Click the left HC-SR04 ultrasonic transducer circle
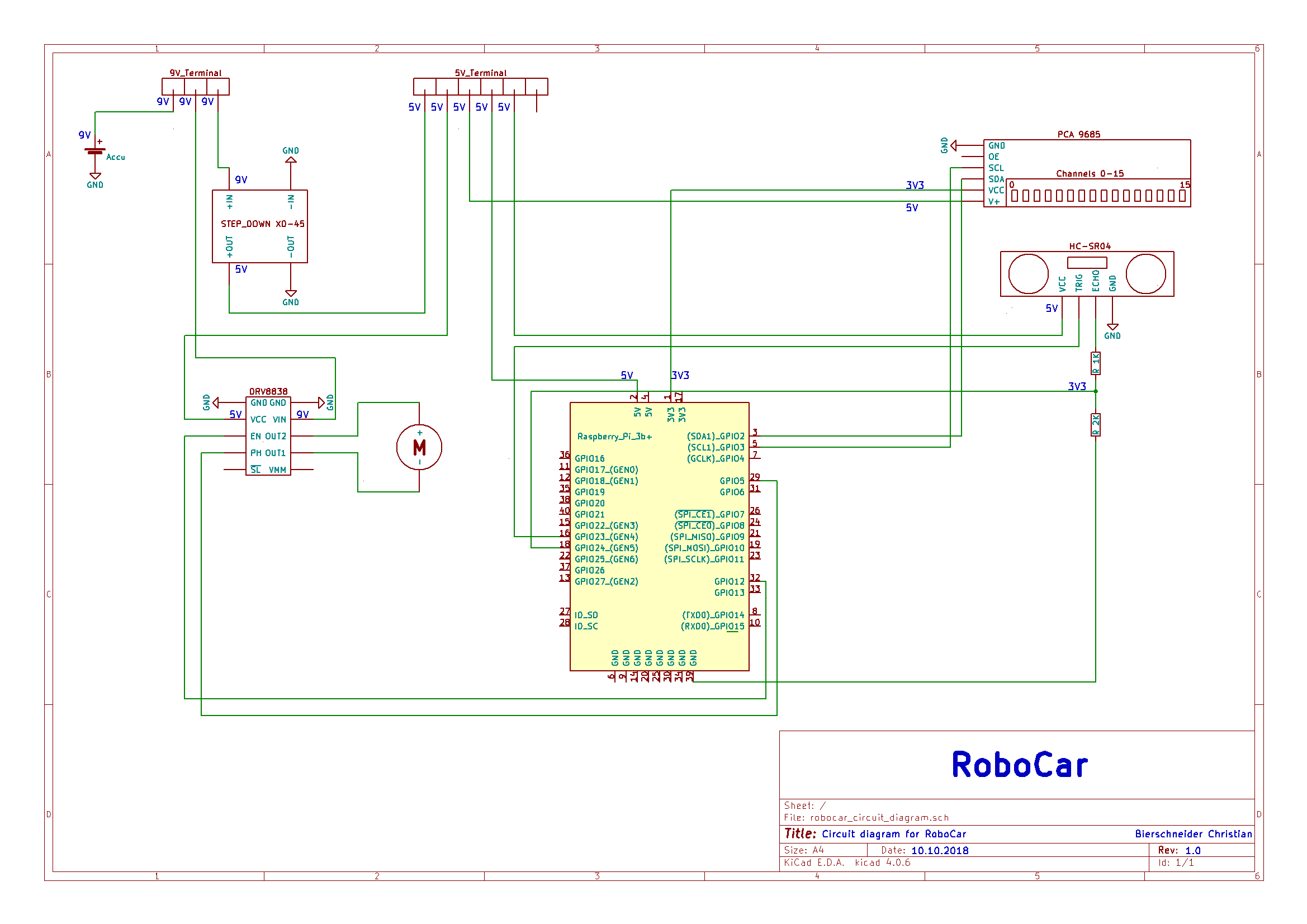The height and width of the screenshot is (924, 1307). (x=1028, y=274)
